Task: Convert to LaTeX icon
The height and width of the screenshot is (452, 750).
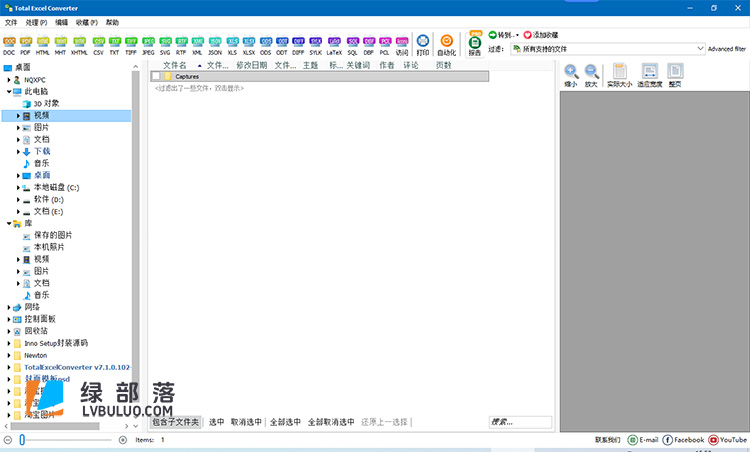Action: coord(334,45)
